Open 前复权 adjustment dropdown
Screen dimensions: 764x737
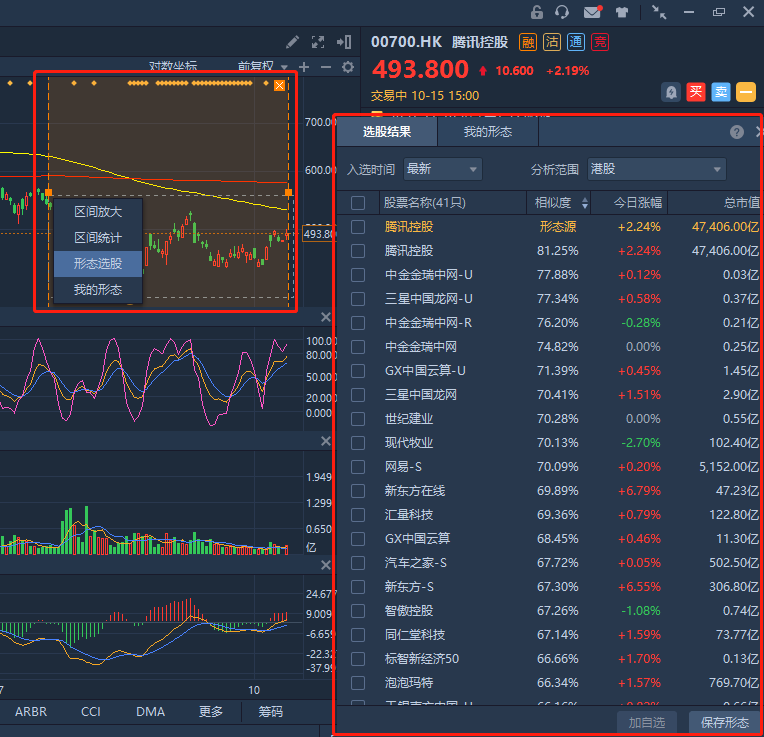coord(263,67)
